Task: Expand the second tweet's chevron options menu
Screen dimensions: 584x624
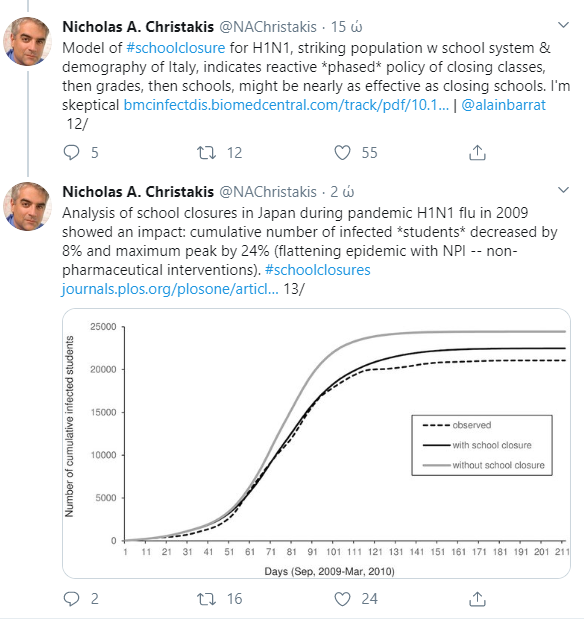Action: point(563,190)
